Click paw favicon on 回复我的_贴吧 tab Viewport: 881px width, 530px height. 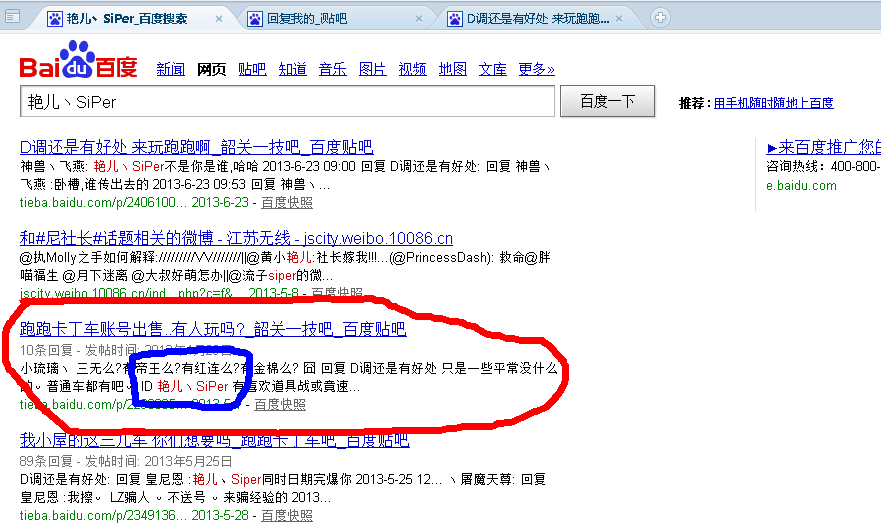coord(255,19)
